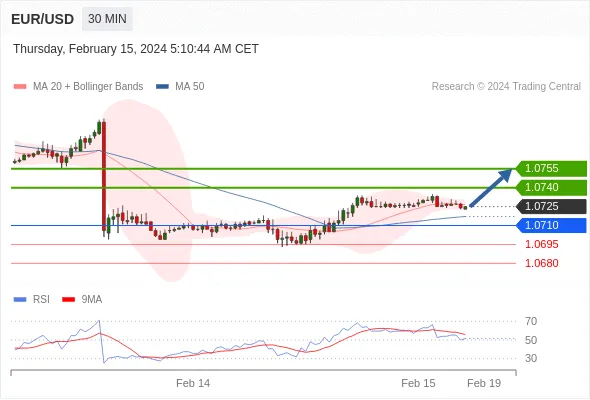Click the Feb 19 date axis label
The image size is (590, 400).
484,383
